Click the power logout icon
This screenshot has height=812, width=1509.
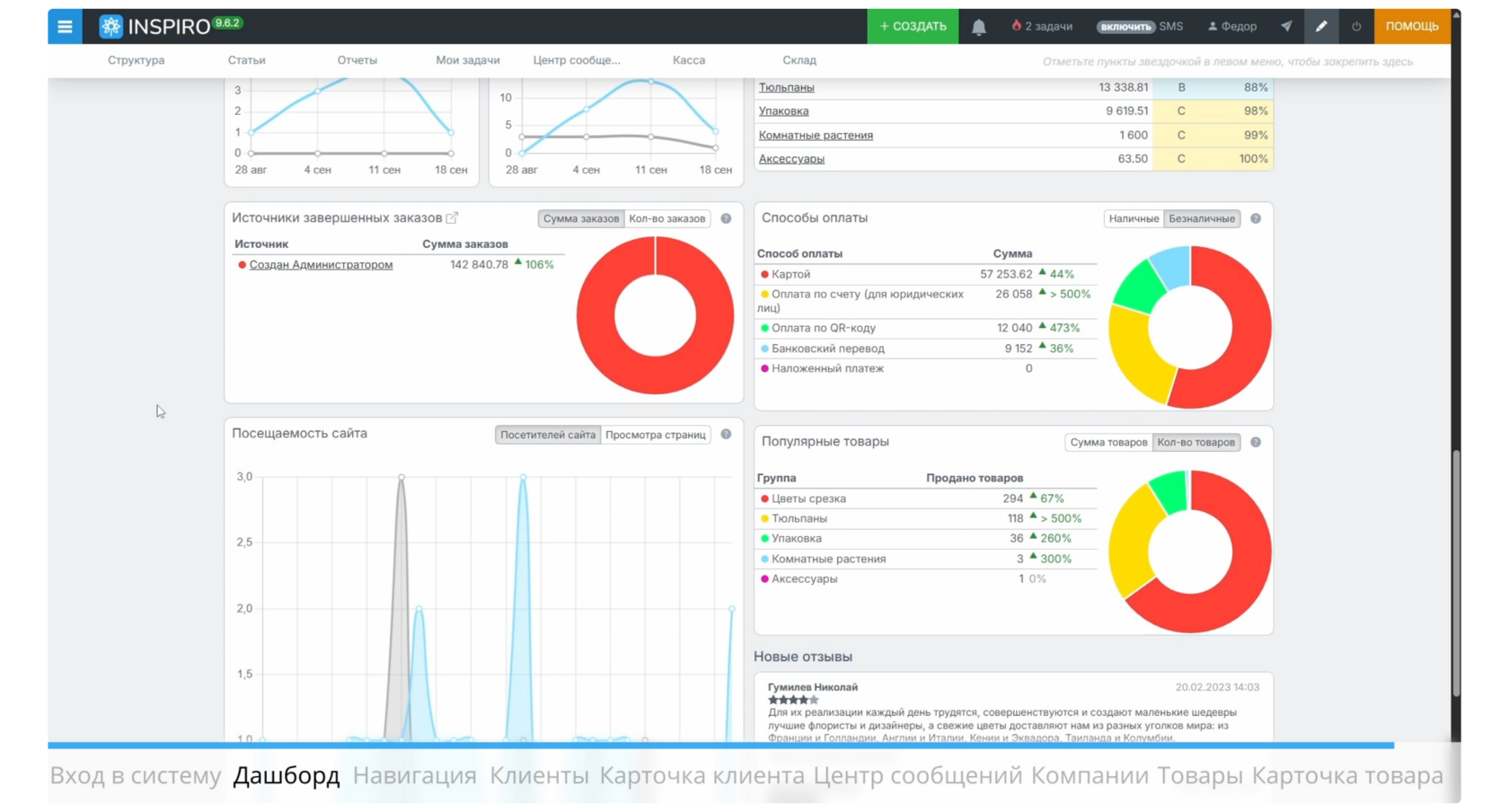pos(1356,26)
